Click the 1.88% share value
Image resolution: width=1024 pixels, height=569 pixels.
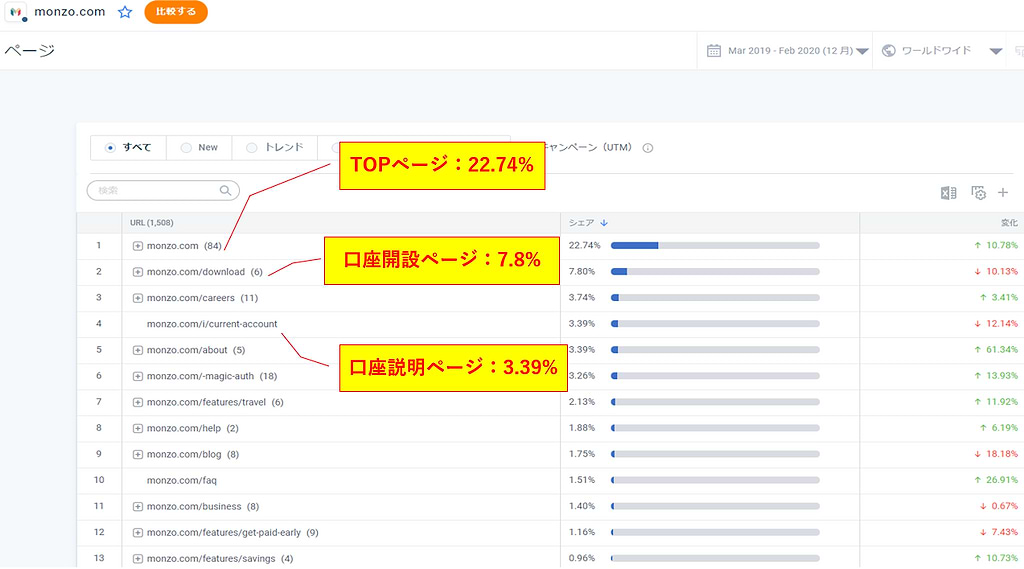[x=582, y=428]
